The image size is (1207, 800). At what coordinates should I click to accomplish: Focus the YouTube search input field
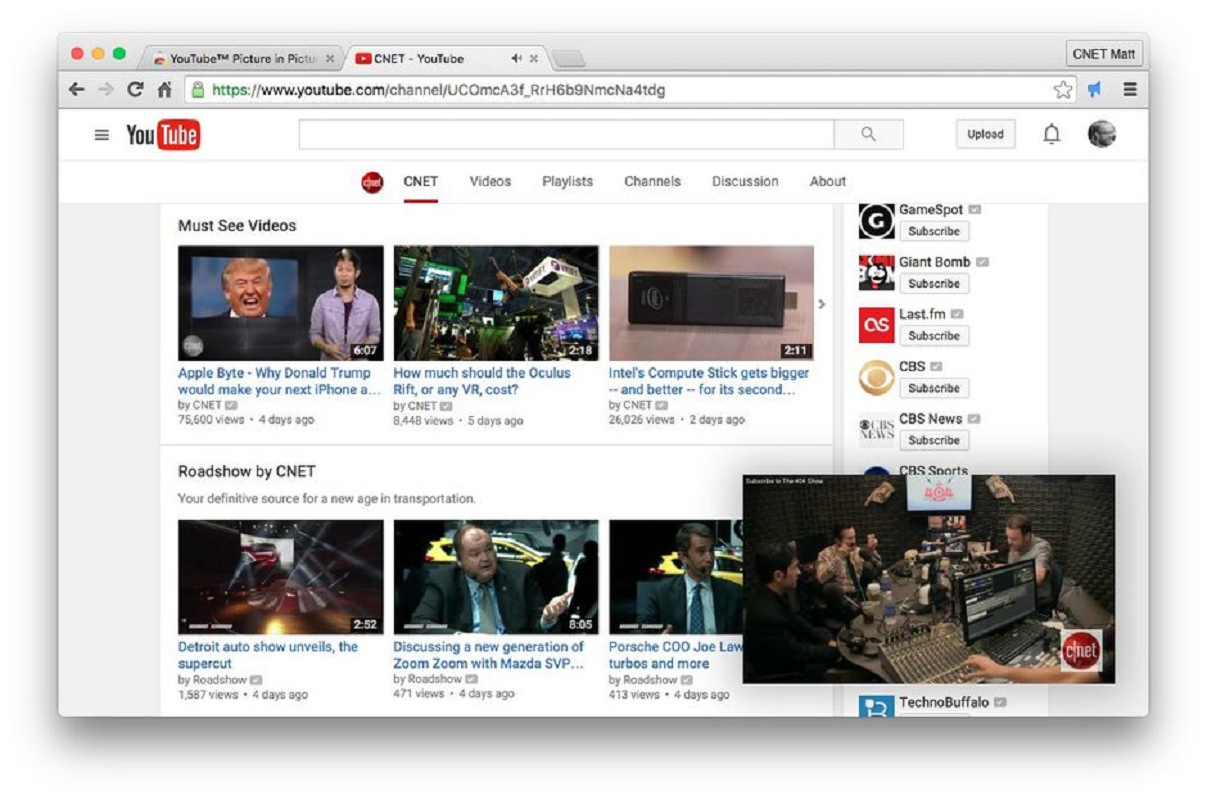566,134
